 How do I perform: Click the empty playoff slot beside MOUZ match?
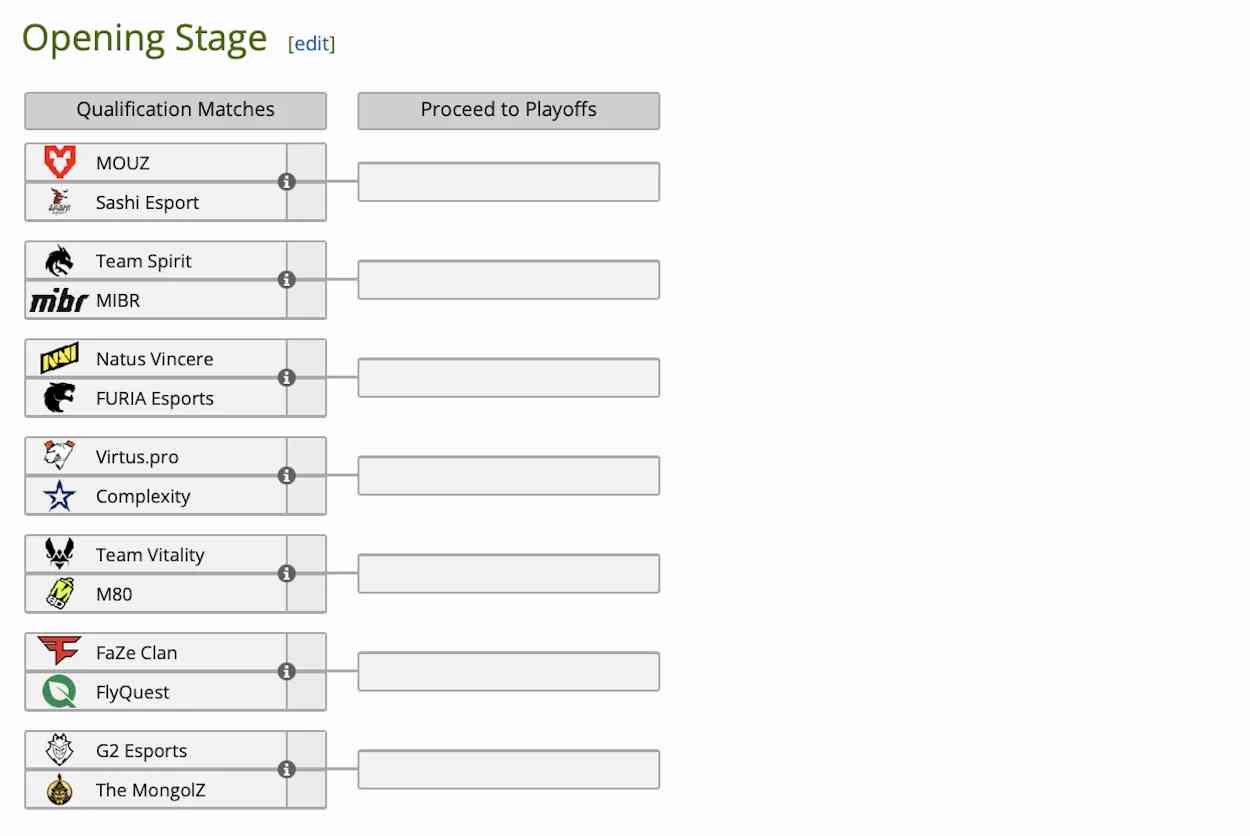click(x=508, y=182)
